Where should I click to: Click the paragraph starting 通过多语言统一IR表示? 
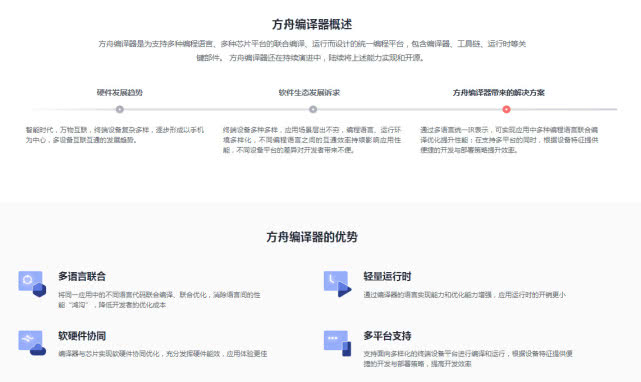point(509,140)
